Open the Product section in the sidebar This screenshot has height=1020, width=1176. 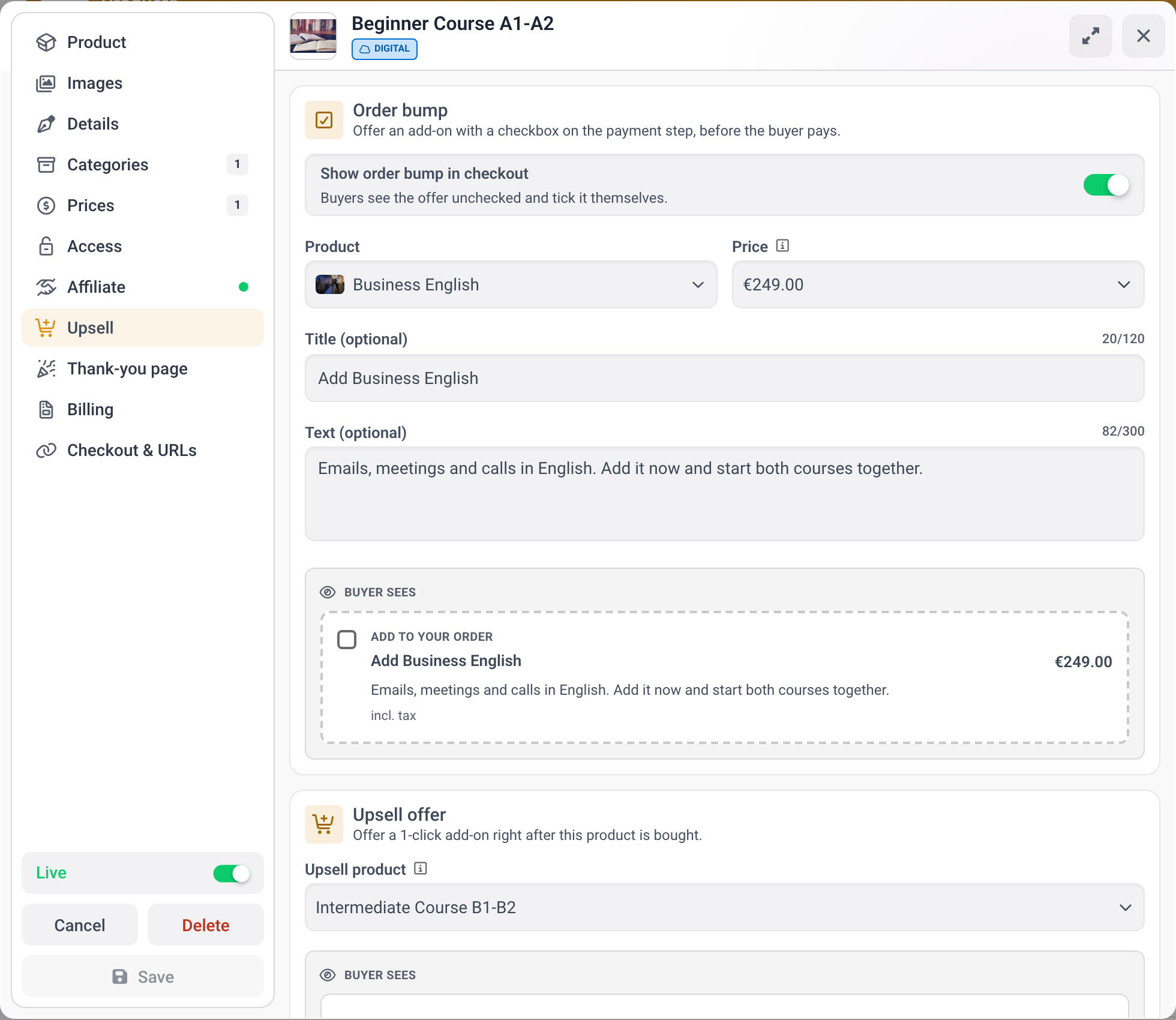click(143, 42)
